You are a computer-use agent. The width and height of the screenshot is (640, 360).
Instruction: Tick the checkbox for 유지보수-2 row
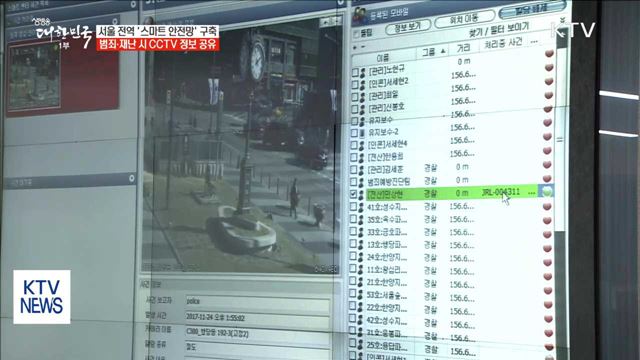[354, 133]
